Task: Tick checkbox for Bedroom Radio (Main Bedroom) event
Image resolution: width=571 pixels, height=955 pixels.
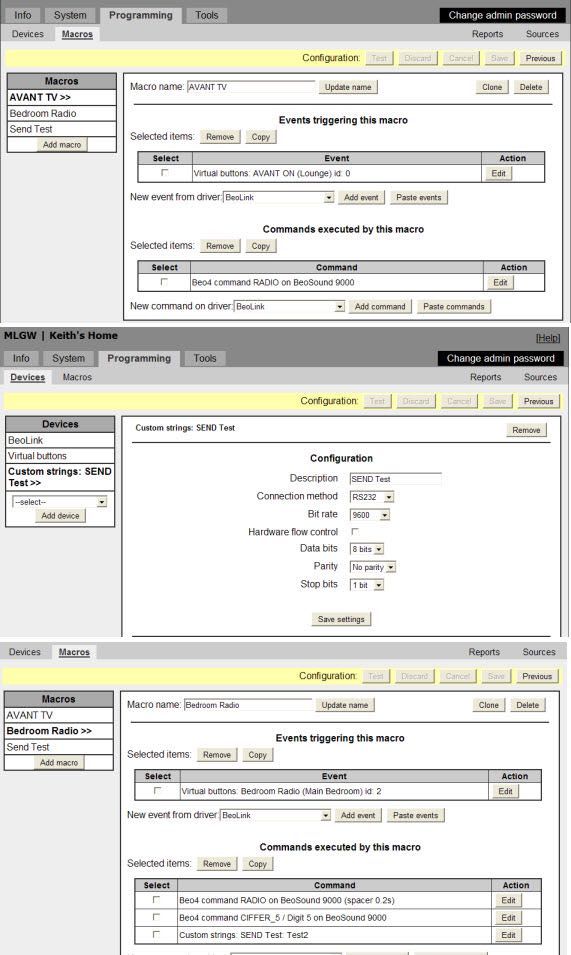Action: point(157,791)
